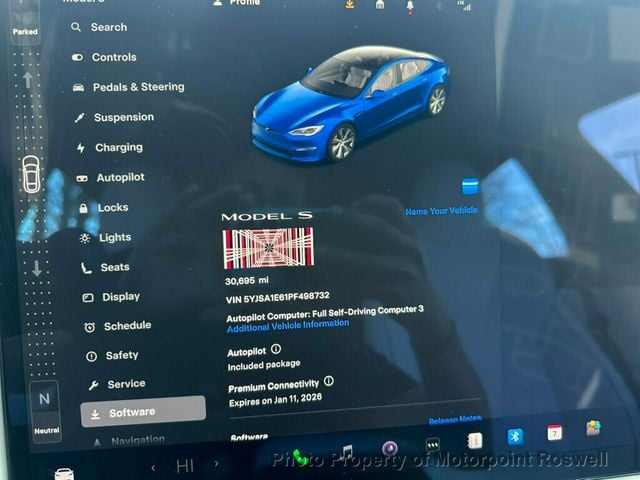
Task: Tap the 'Included package' text
Action: (x=264, y=365)
